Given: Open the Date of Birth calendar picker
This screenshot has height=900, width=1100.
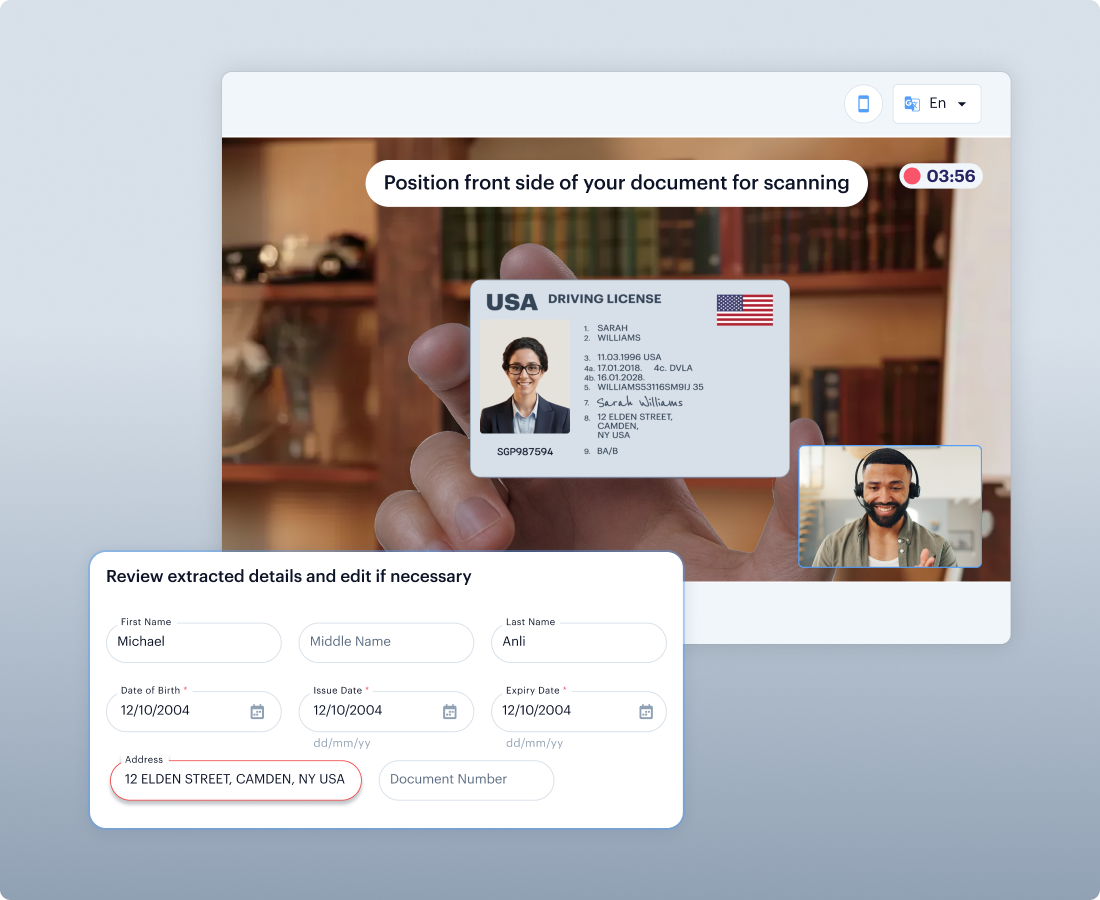Looking at the screenshot, I should point(257,711).
